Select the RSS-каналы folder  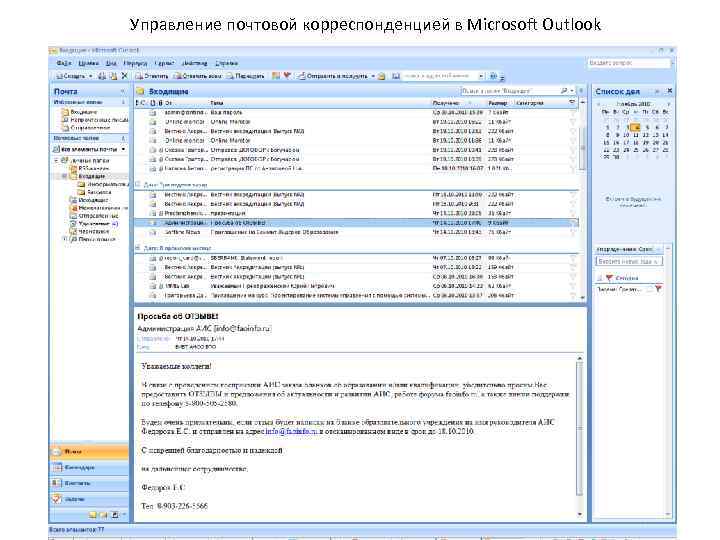click(x=90, y=169)
